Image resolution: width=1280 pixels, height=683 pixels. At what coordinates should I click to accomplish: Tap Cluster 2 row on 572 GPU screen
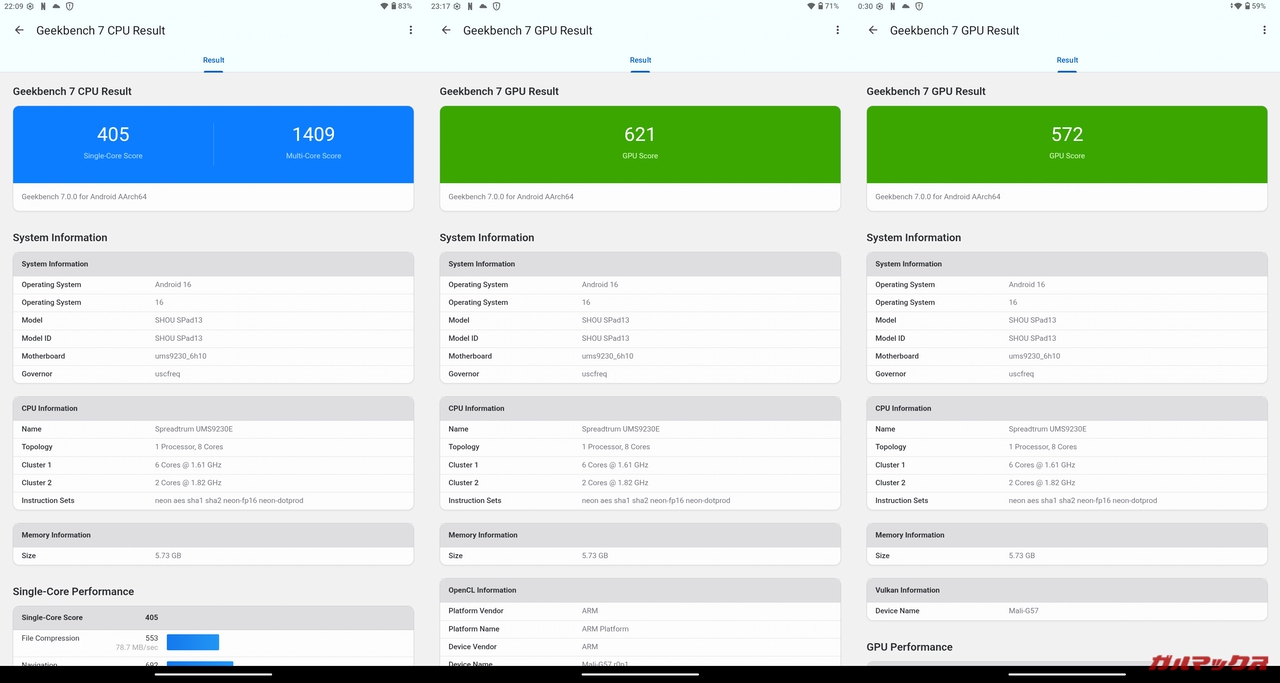(1067, 483)
